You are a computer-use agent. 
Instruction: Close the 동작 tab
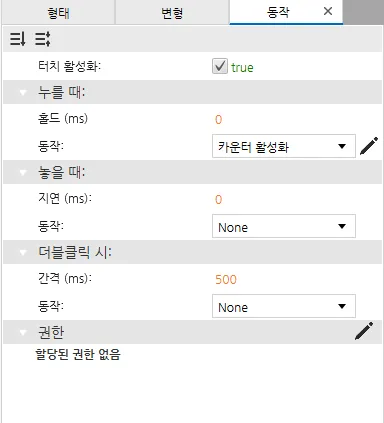pos(328,11)
